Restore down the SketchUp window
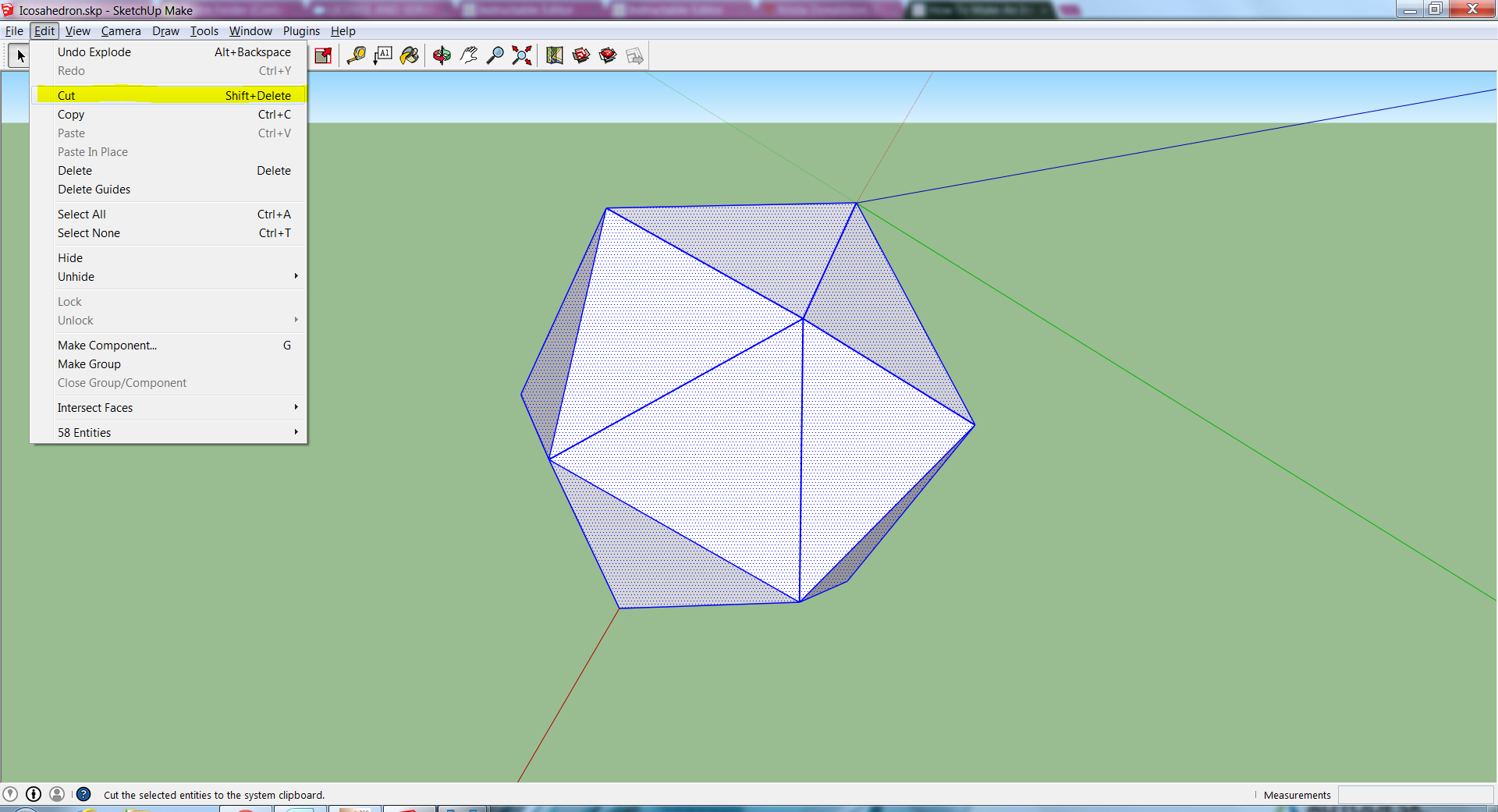1498x812 pixels. (x=1435, y=9)
